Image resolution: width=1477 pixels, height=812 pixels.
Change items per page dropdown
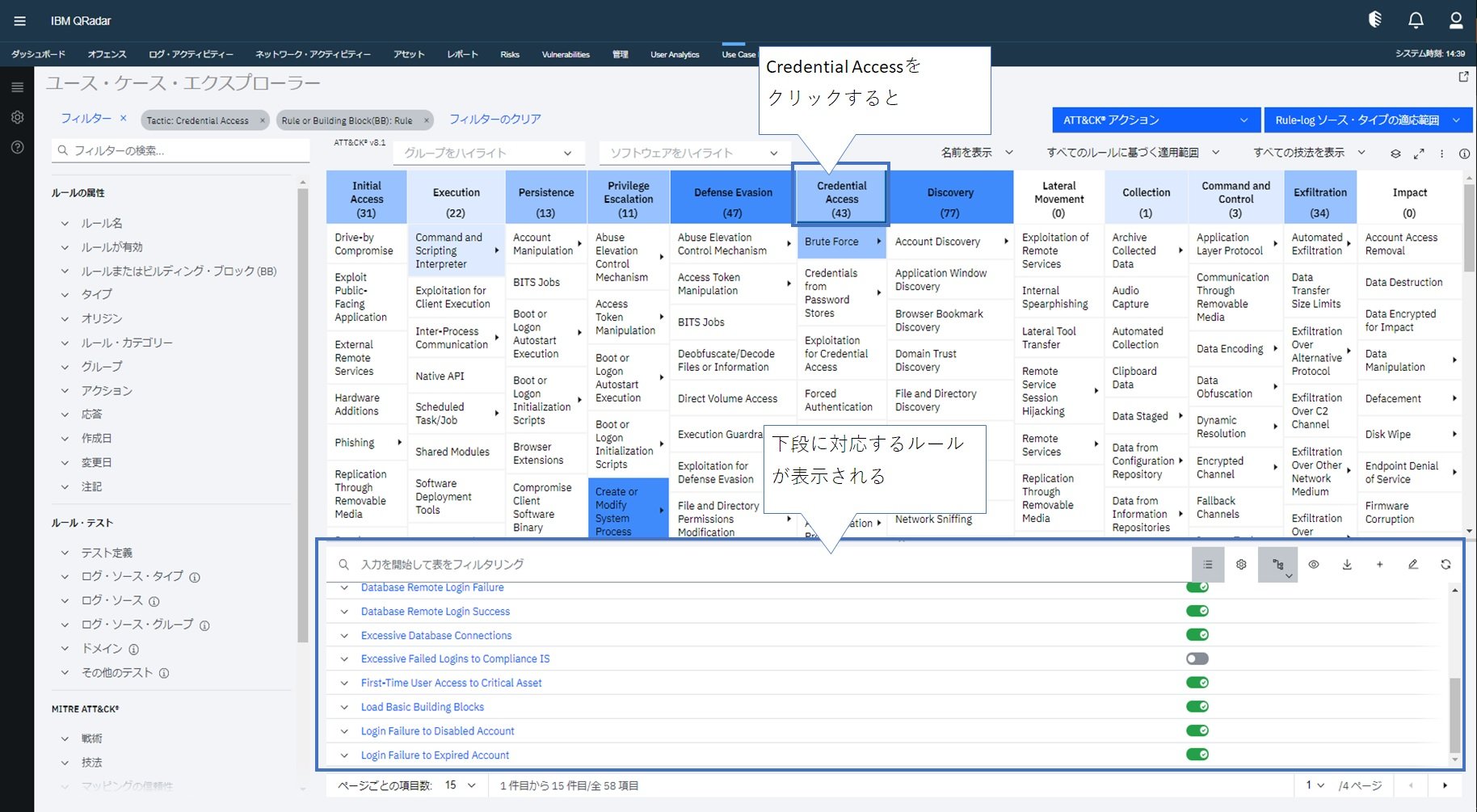pyautogui.click(x=461, y=785)
